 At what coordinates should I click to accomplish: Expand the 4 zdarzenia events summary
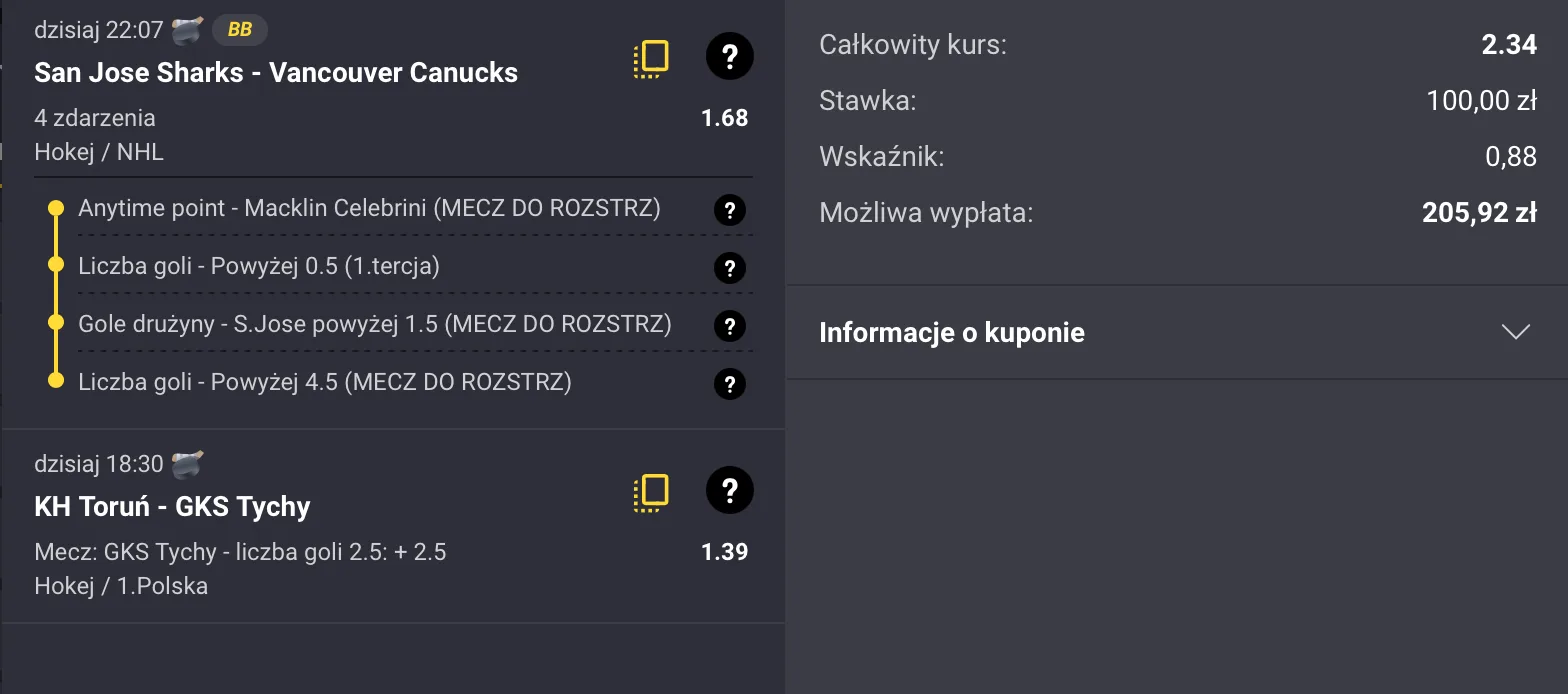95,118
